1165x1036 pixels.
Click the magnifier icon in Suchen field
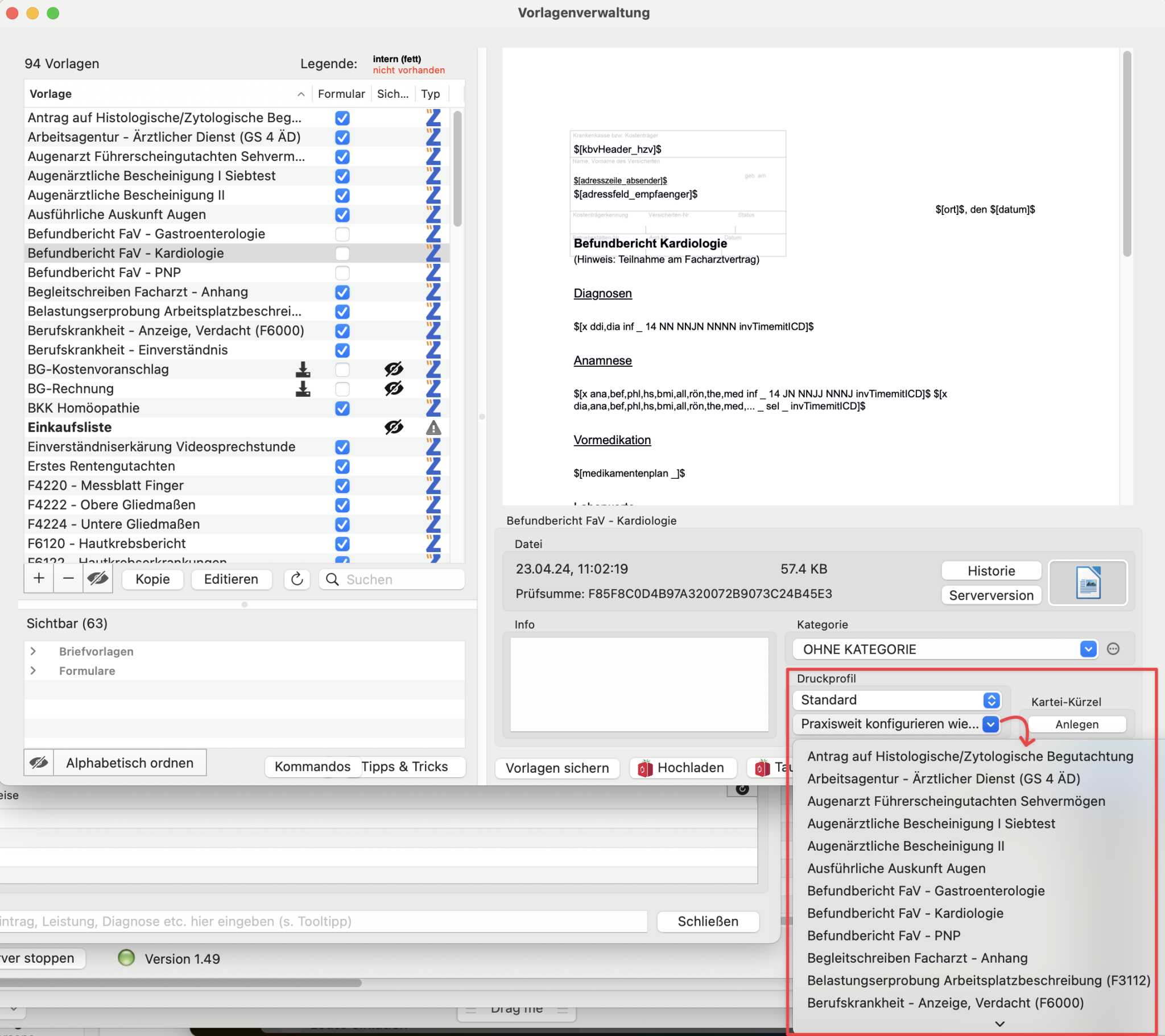[332, 579]
